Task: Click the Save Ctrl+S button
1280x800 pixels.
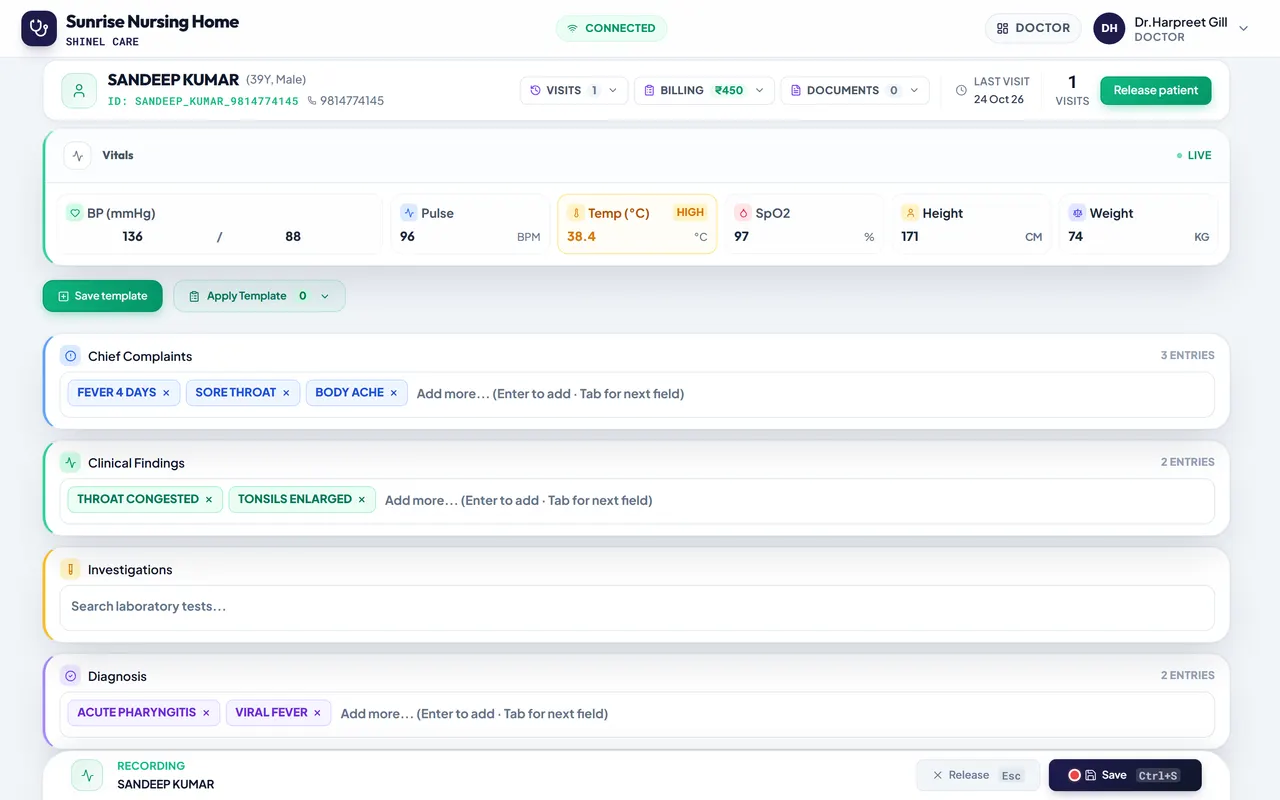Action: pos(1125,775)
